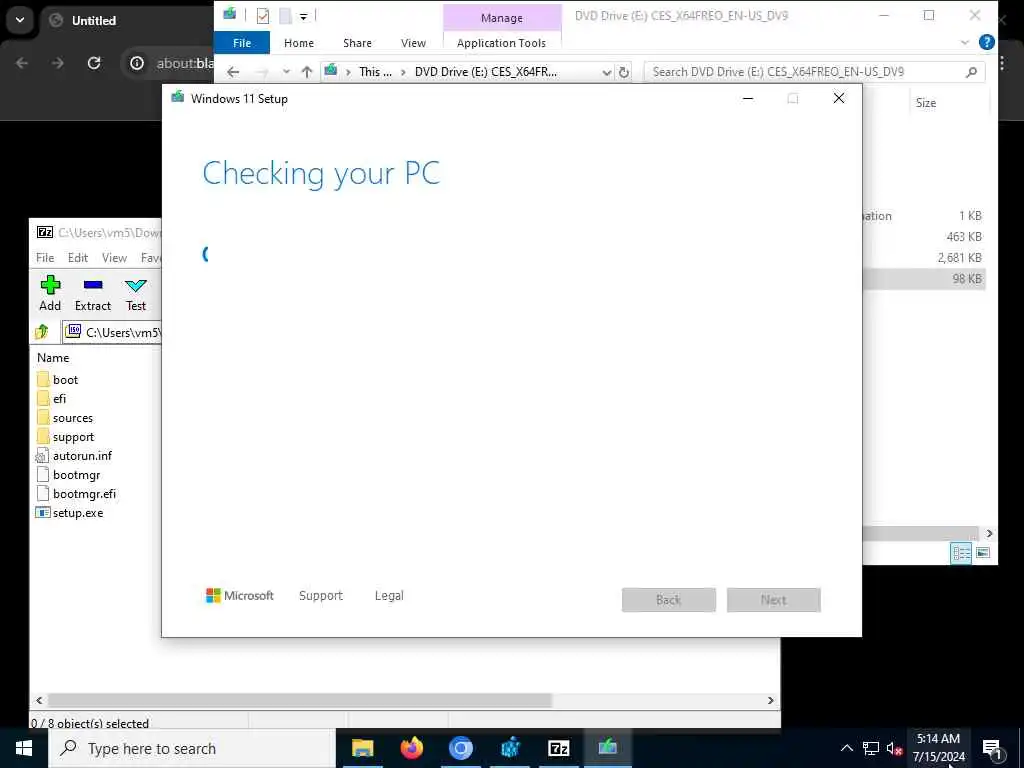Screen dimensions: 1024x768
Task: Switch Explorer to Large icons view
Action: [983, 553]
